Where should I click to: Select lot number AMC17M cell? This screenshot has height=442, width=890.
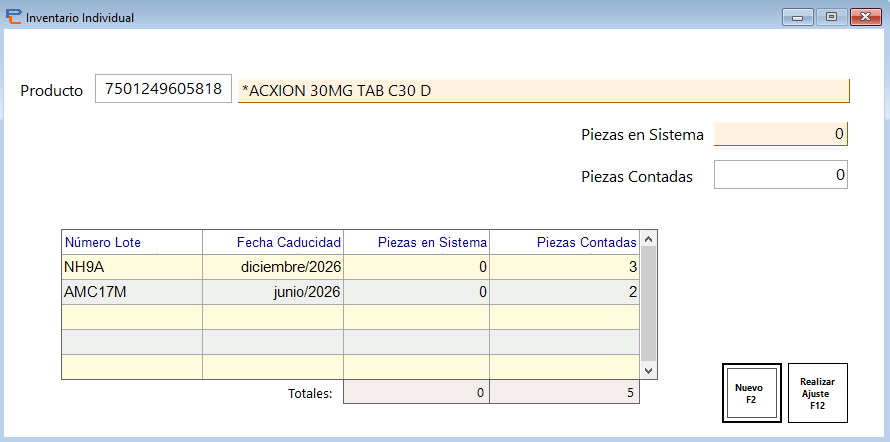(x=132, y=292)
